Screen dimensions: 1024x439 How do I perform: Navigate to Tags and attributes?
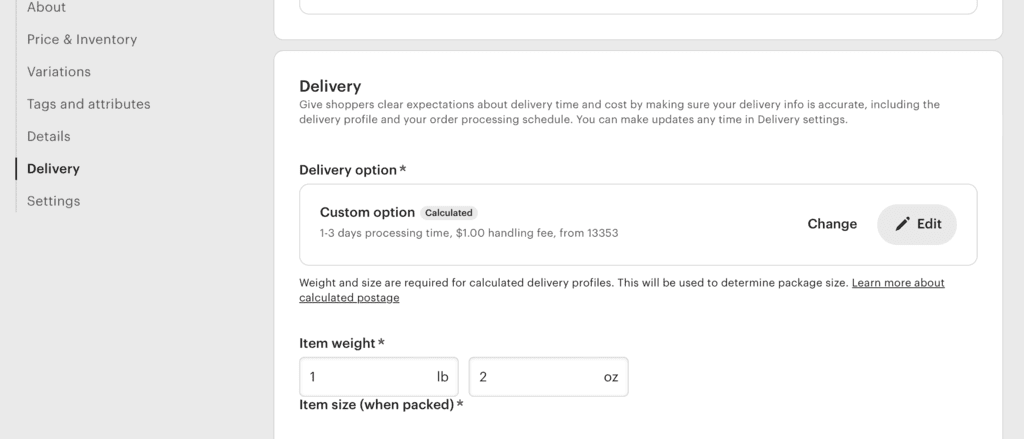pos(89,104)
